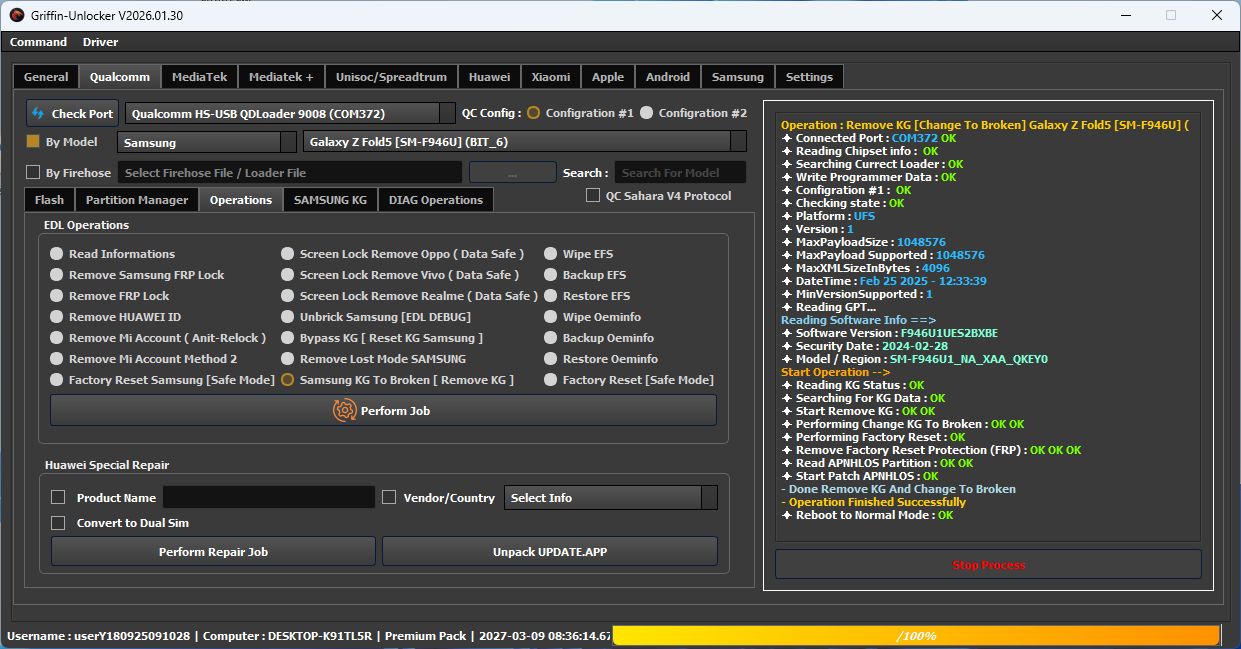The height and width of the screenshot is (649, 1241).
Task: Open the Samsung brand dropdown
Action: [207, 142]
